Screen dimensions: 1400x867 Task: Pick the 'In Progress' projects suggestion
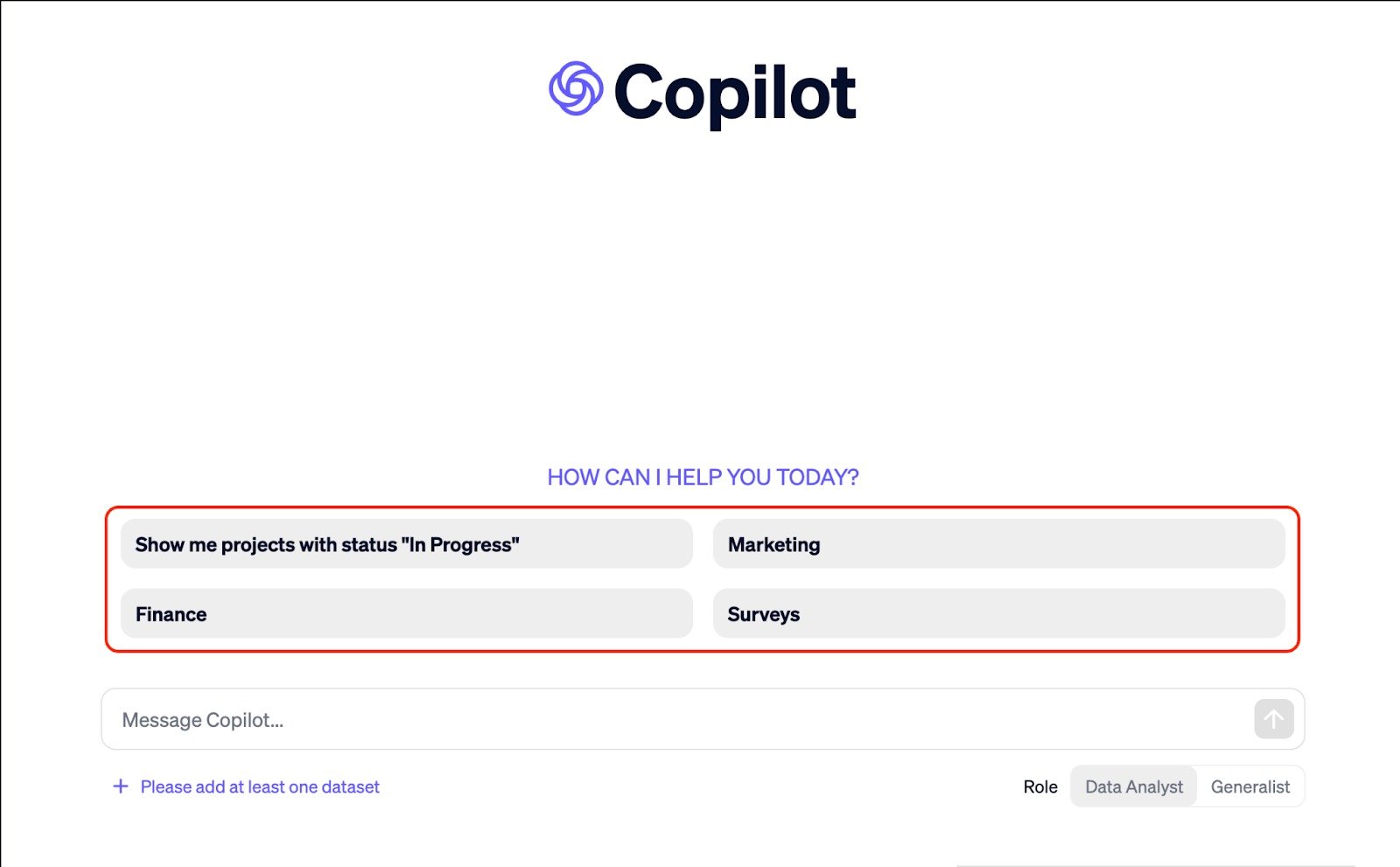pyautogui.click(x=406, y=544)
